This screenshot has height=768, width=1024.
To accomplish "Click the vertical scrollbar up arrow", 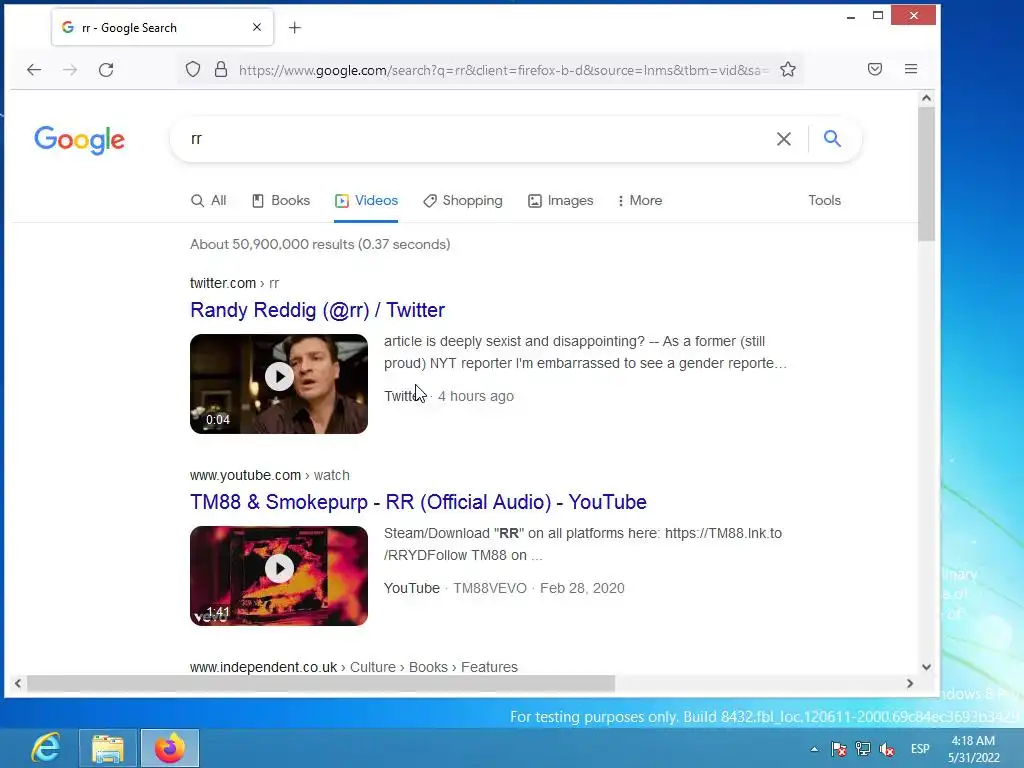I will click(x=926, y=98).
